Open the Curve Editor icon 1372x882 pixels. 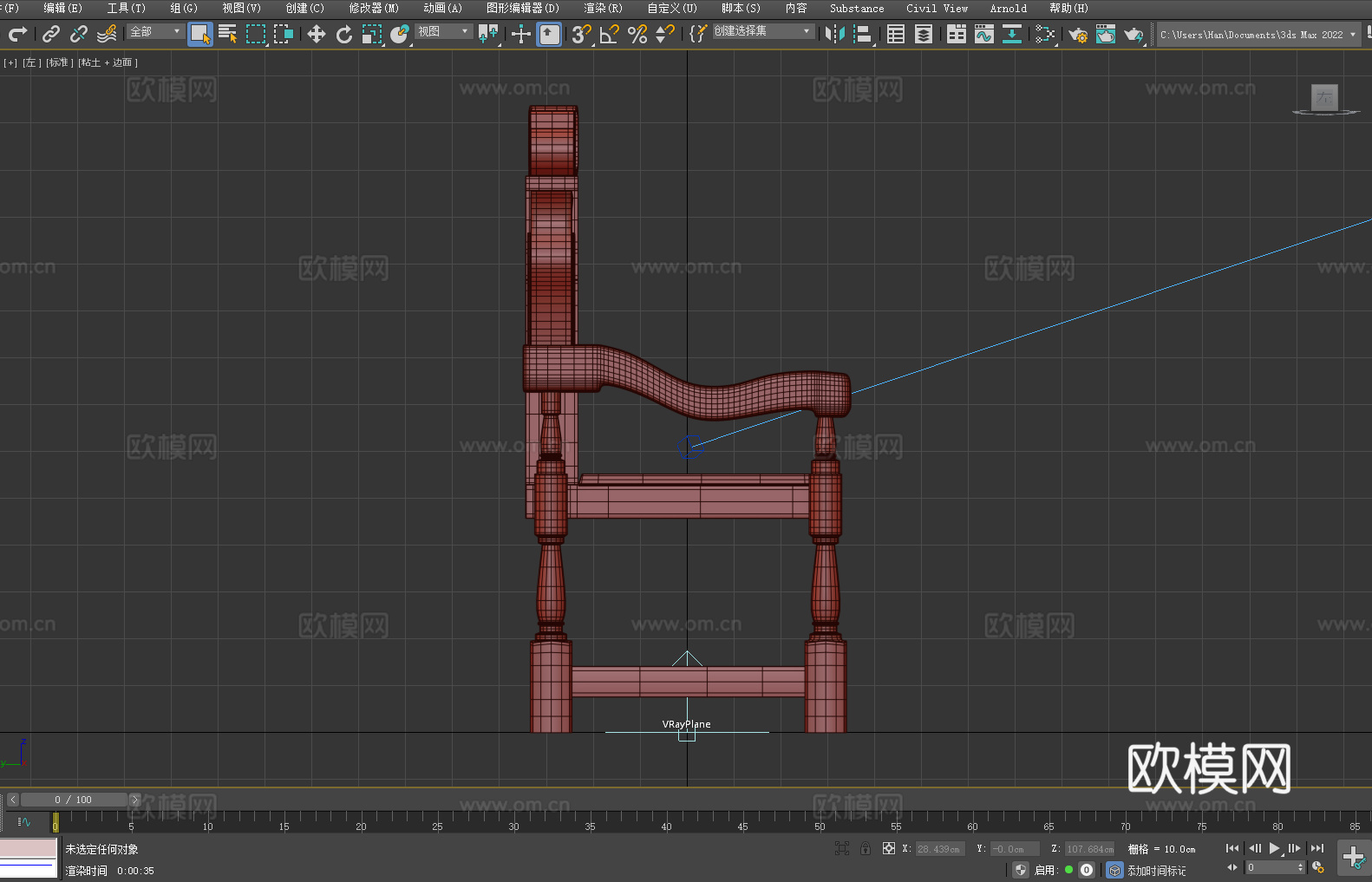click(984, 34)
